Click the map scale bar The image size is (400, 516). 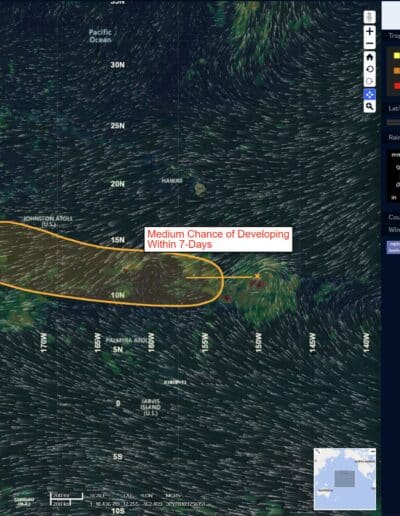pos(67,497)
